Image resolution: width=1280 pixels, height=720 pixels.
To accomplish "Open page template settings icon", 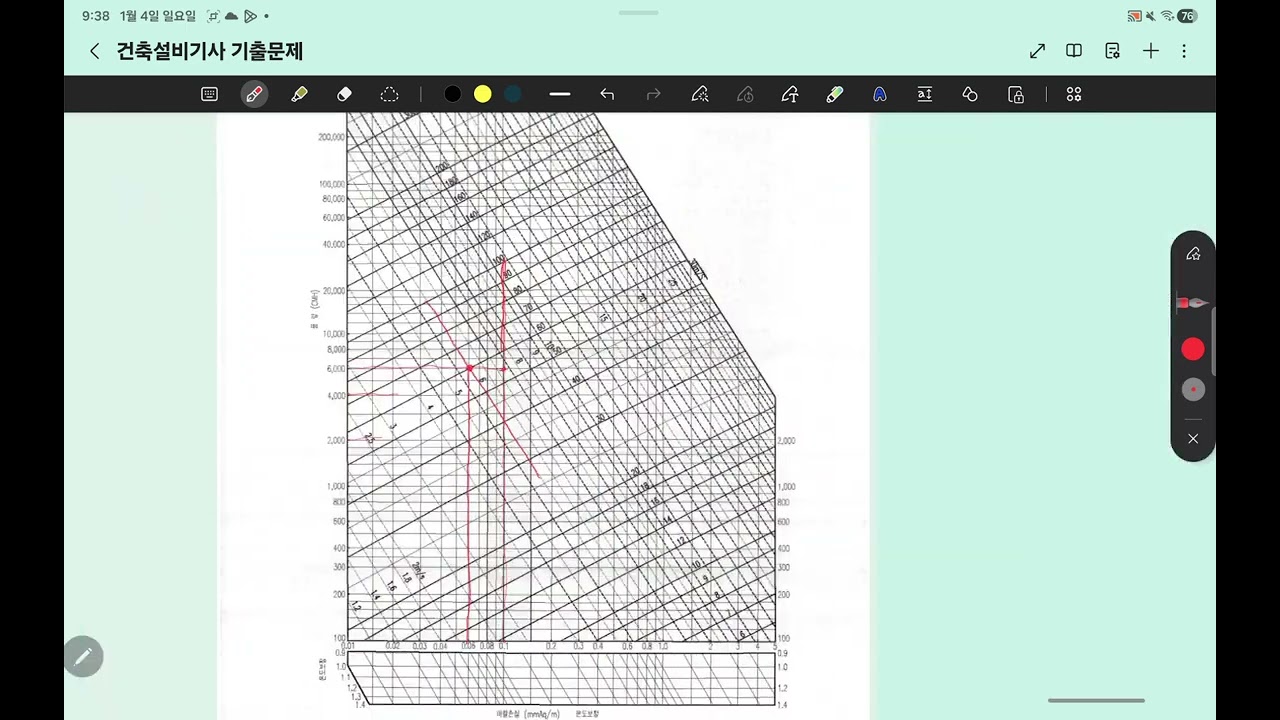I will [x=1112, y=51].
